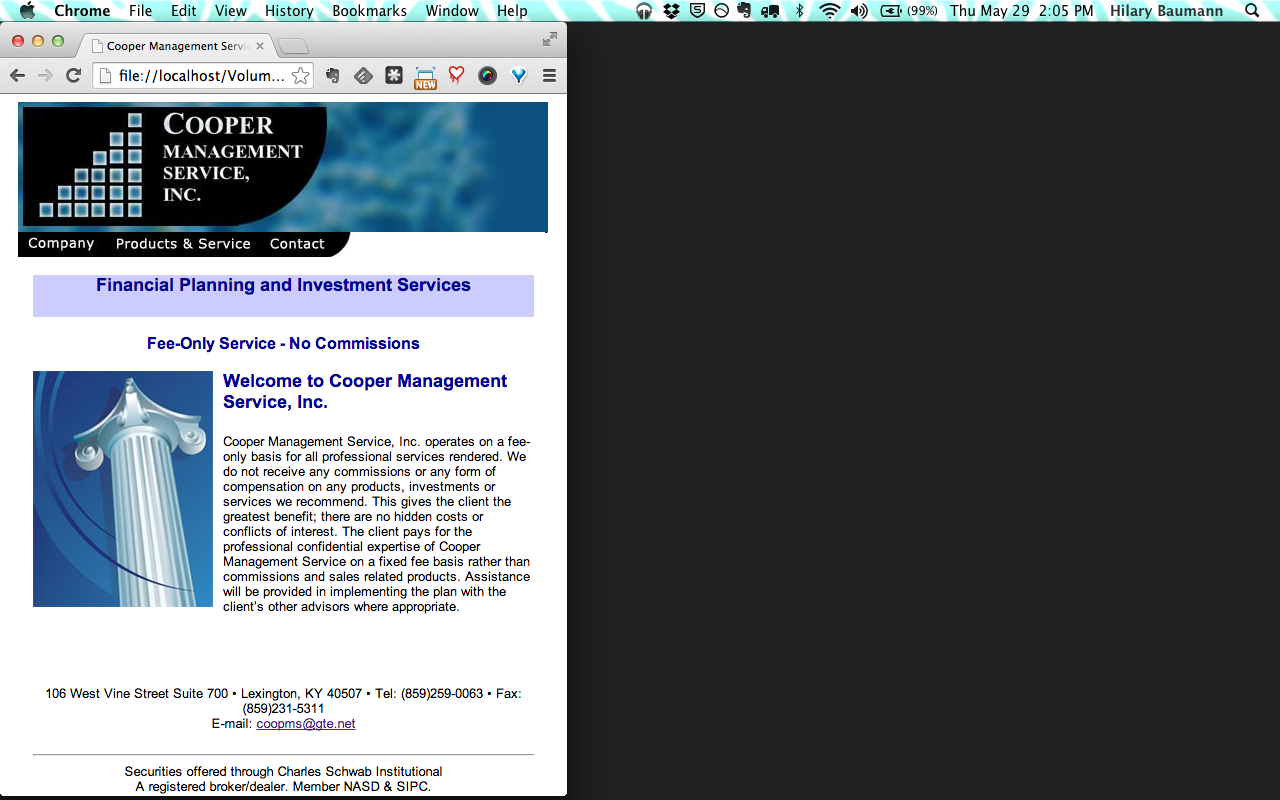Reload the current page

[73, 76]
